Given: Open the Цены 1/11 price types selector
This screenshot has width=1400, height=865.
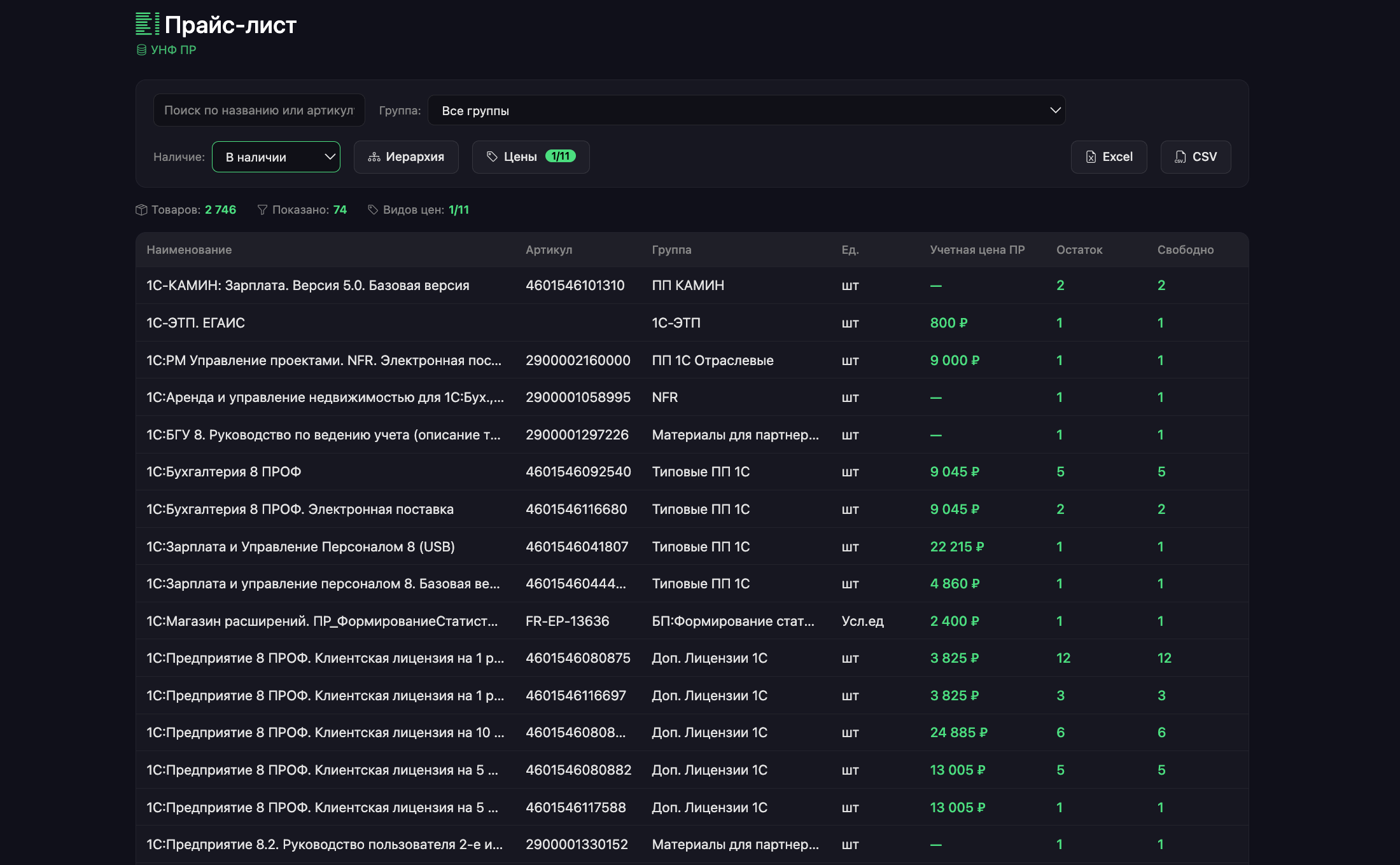Looking at the screenshot, I should [x=530, y=157].
